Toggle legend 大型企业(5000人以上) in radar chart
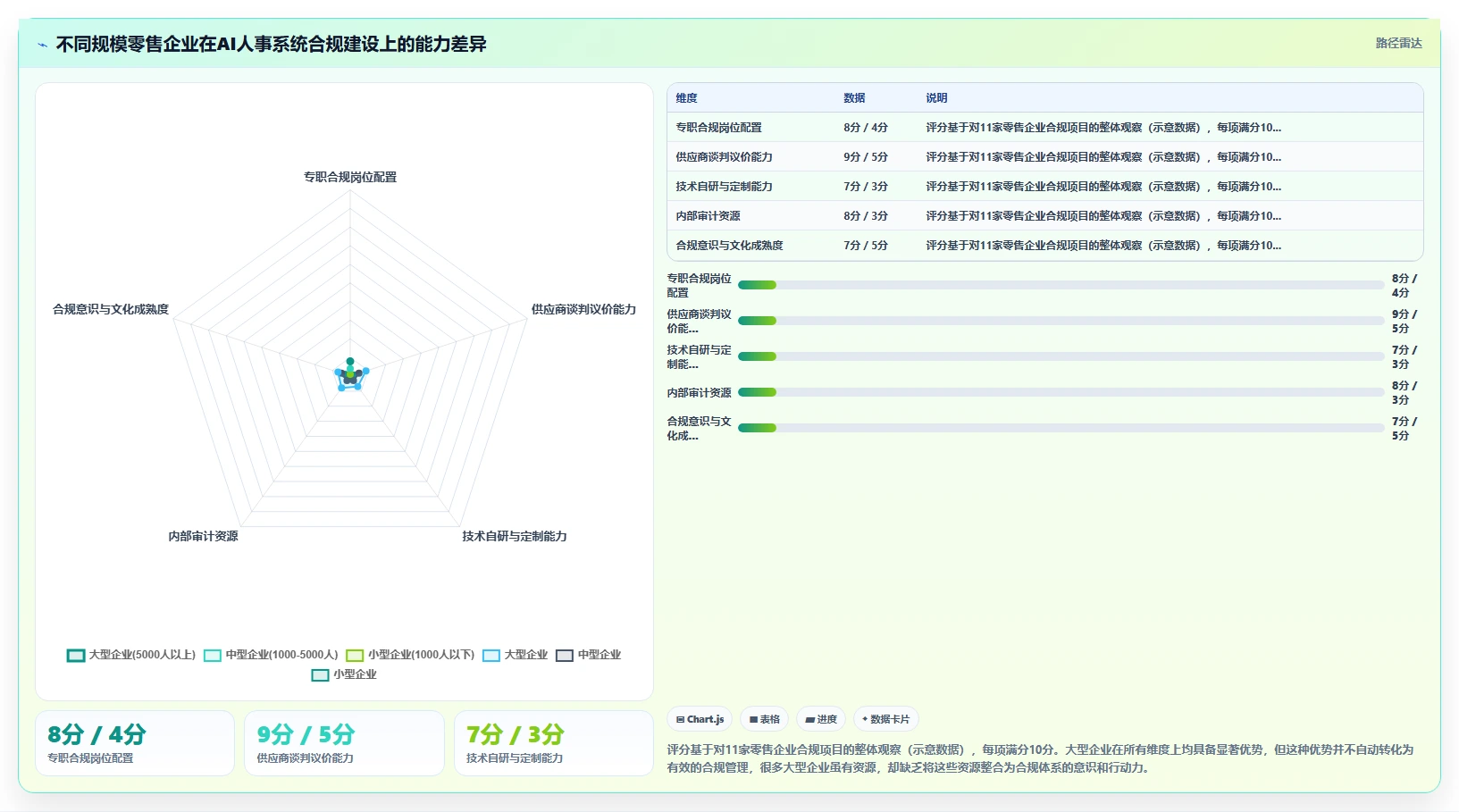Image resolution: width=1459 pixels, height=812 pixels. coord(131,655)
